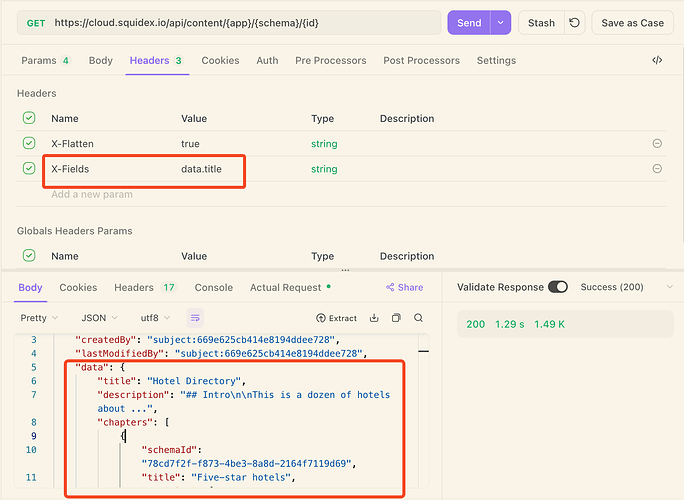The image size is (684, 500).
Task: Open the Send options dropdown arrow
Action: click(501, 23)
